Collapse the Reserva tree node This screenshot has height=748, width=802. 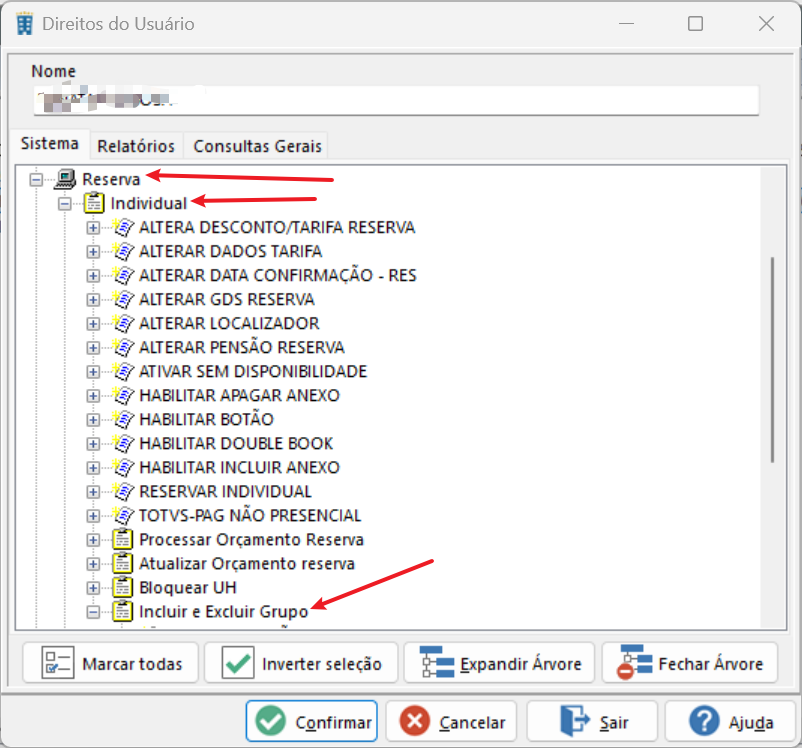point(36,180)
